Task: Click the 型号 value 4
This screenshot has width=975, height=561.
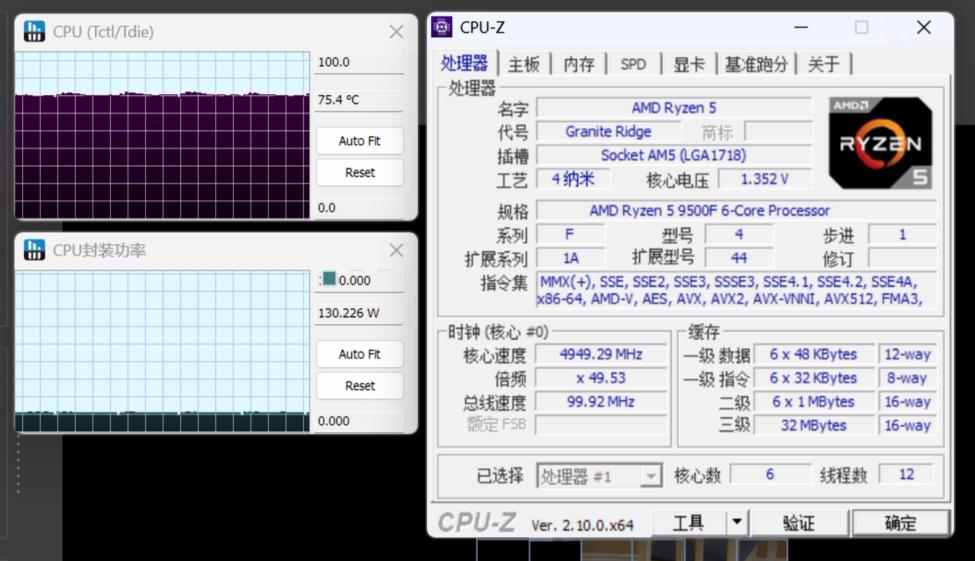Action: (739, 234)
